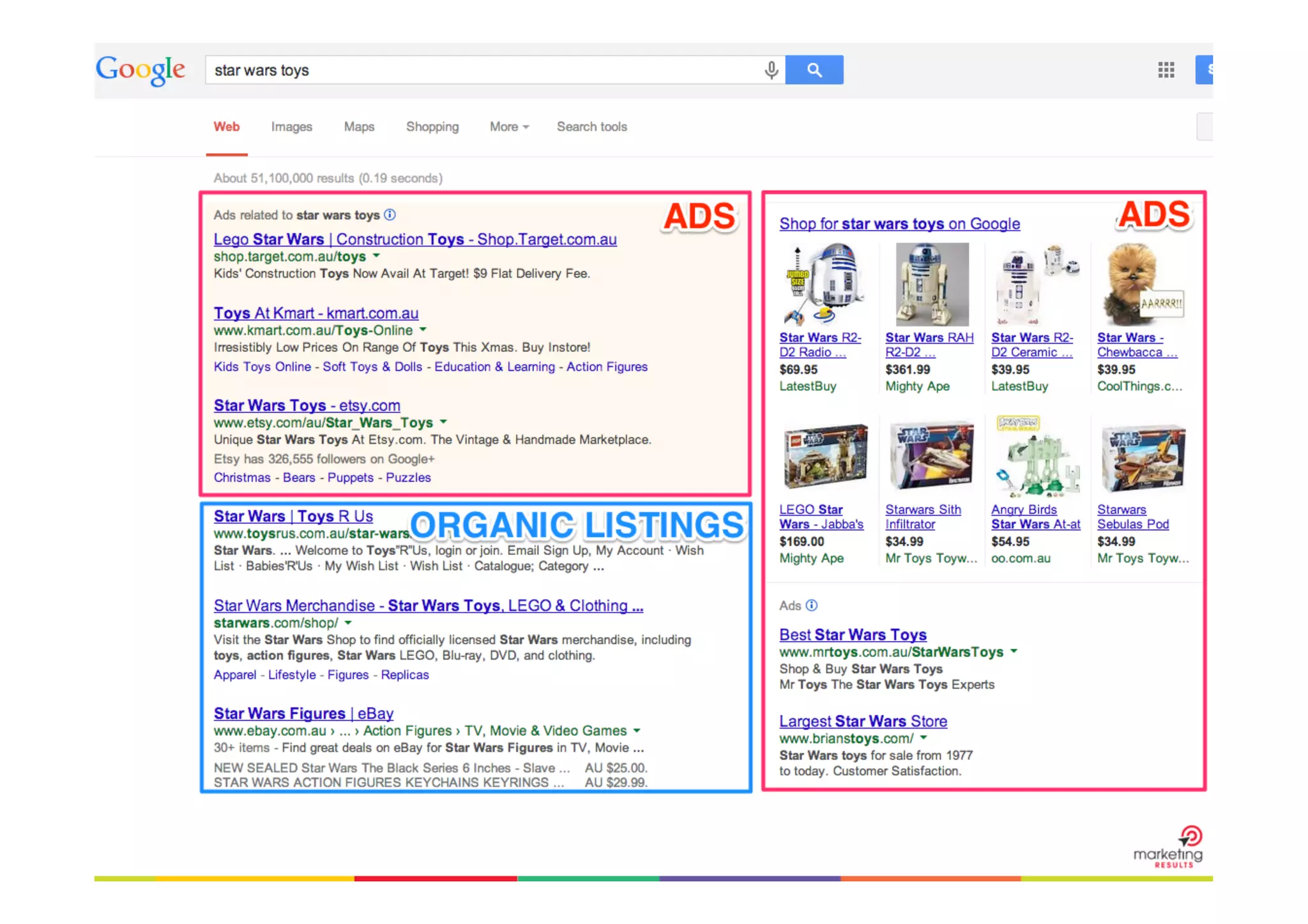1308x924 pixels.
Task: Click the LEGO Jabba's Palace product image
Action: 825,457
